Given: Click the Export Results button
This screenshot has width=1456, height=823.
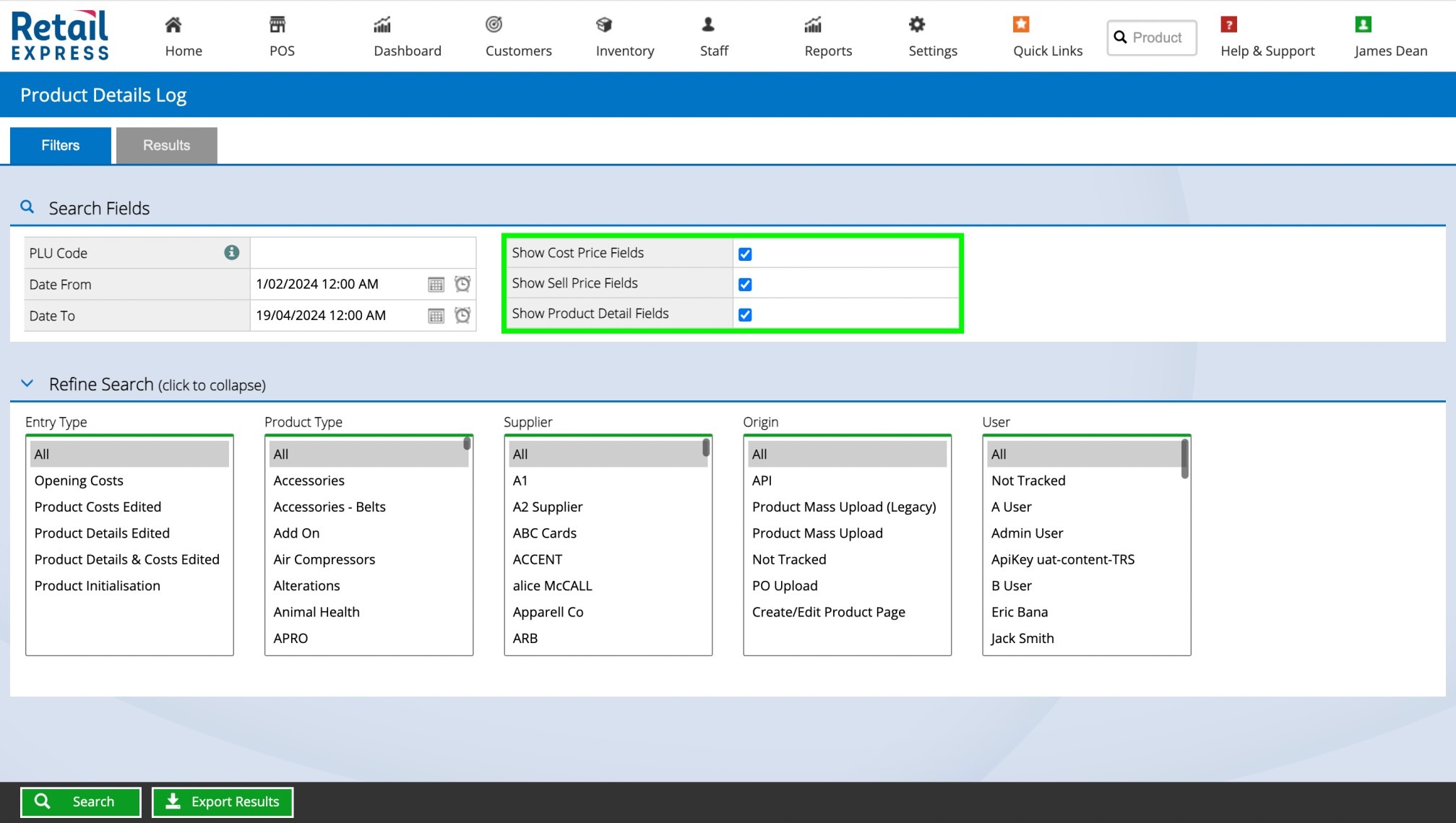Looking at the screenshot, I should click(x=223, y=801).
